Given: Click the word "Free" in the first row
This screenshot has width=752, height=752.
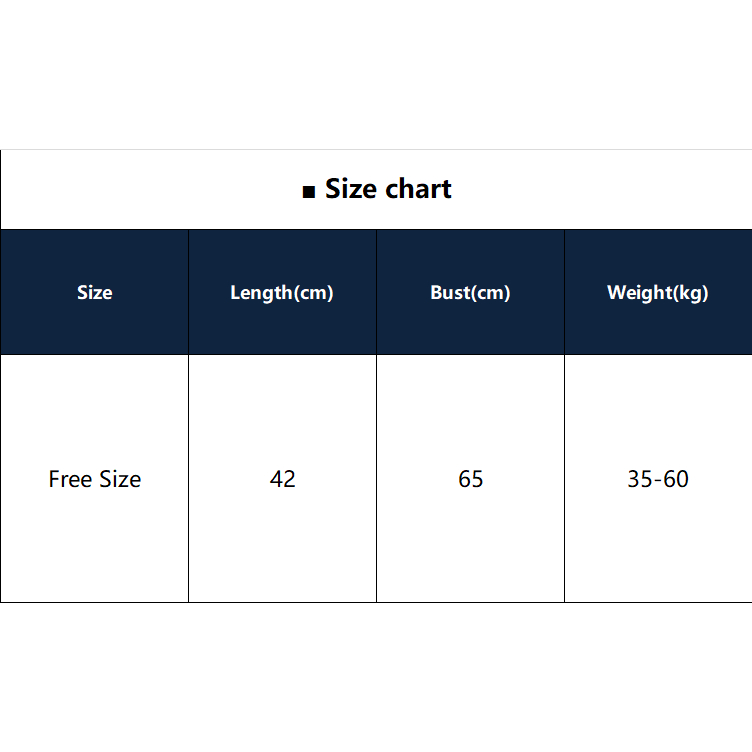Looking at the screenshot, I should pos(70,479).
